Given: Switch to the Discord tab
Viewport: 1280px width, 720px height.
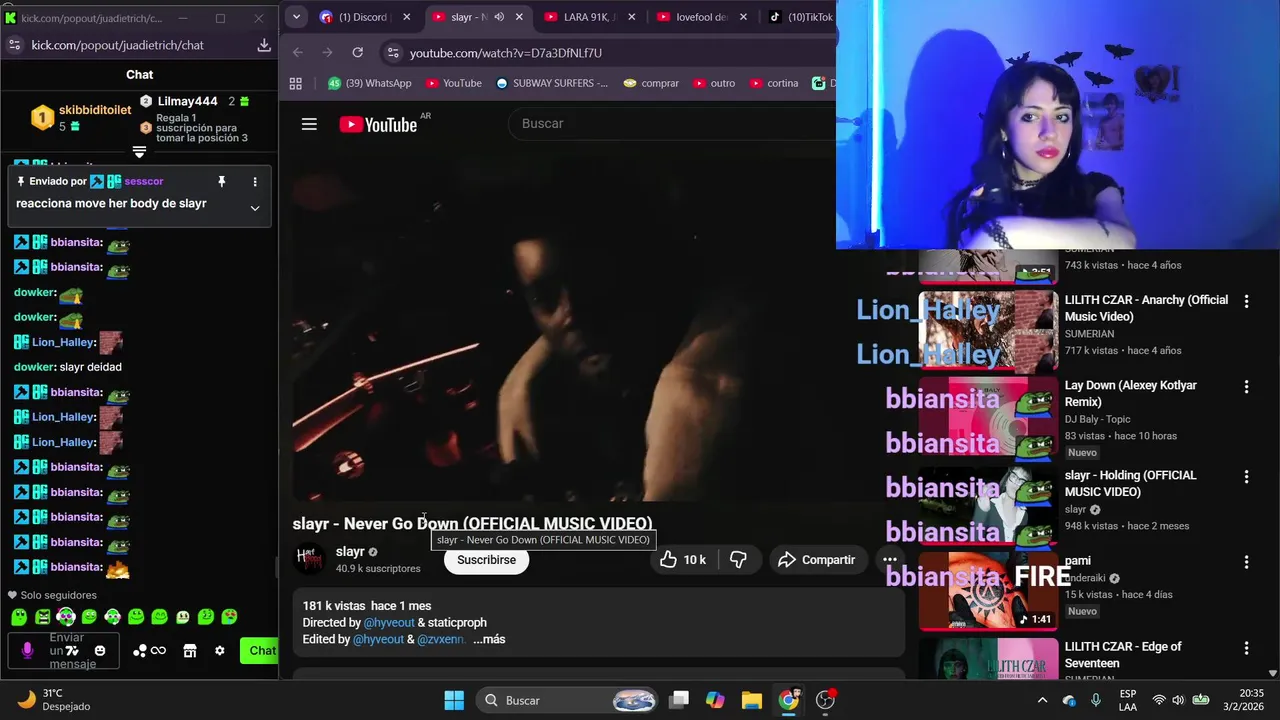Looking at the screenshot, I should coord(363,17).
